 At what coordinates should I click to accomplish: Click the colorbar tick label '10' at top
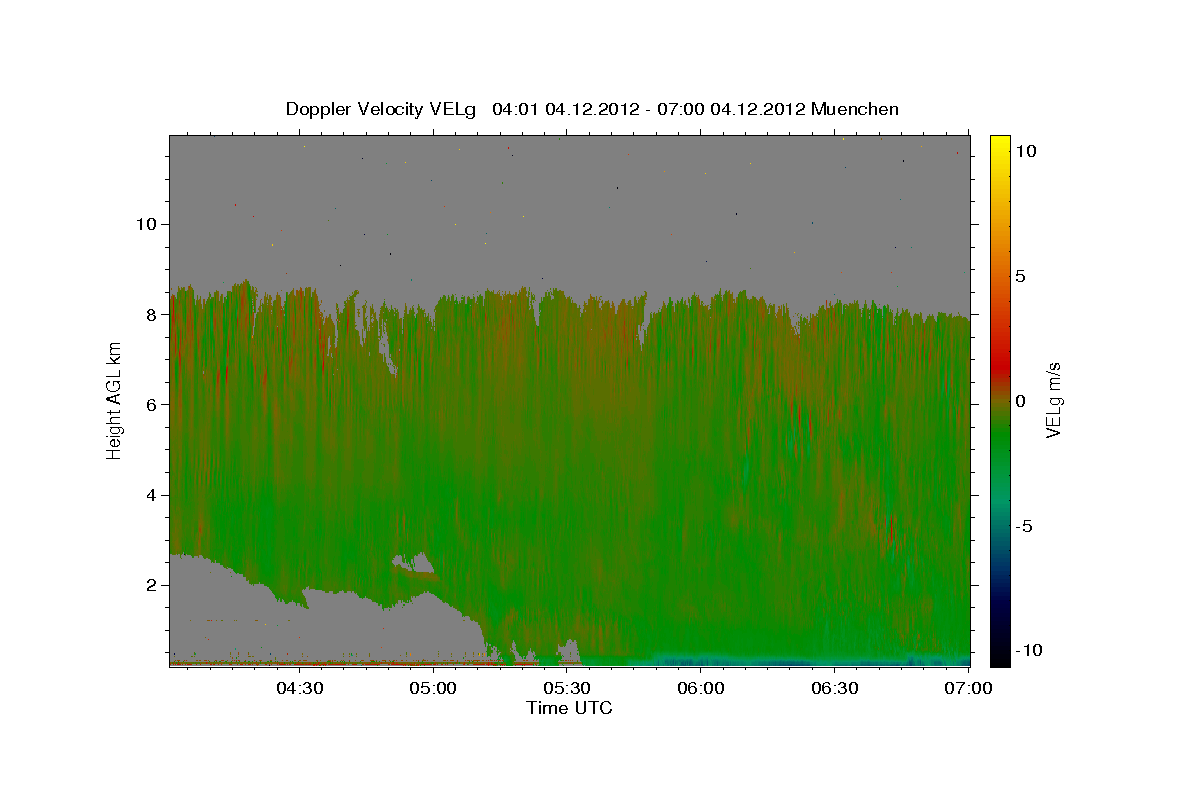pyautogui.click(x=1025, y=151)
